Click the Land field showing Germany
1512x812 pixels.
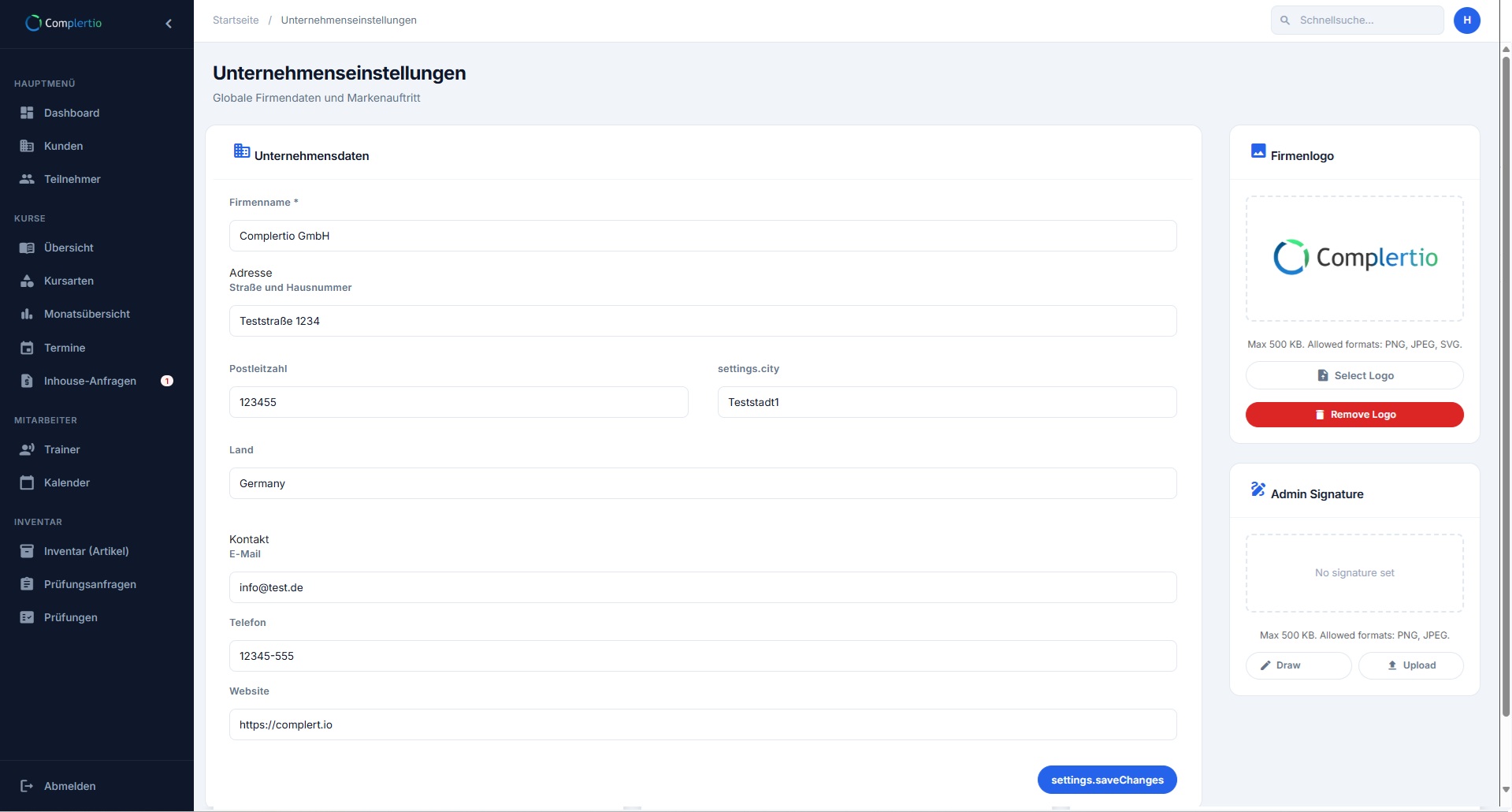click(703, 483)
